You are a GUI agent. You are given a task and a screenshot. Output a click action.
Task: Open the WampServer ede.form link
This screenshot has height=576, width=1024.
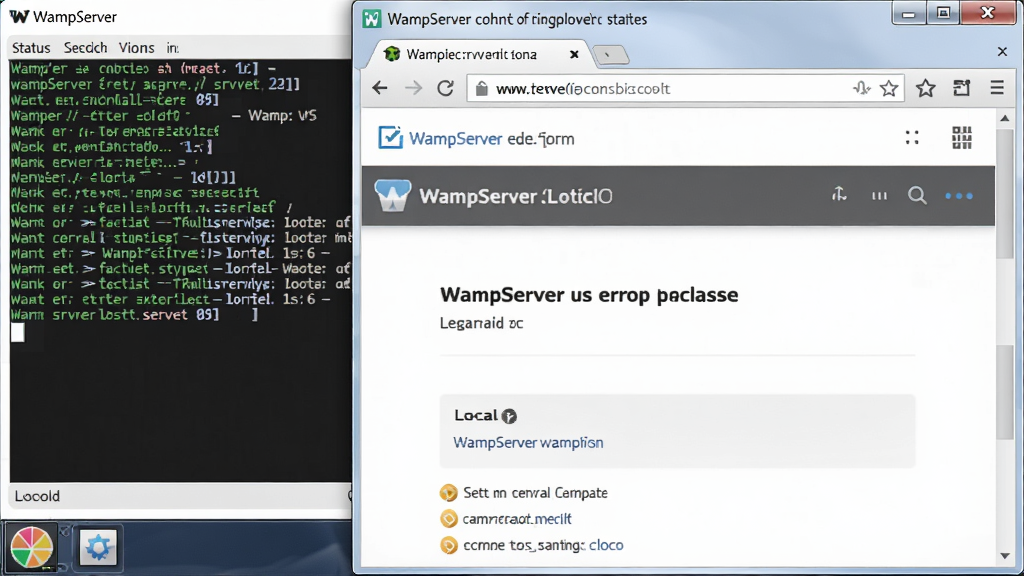pyautogui.click(x=492, y=138)
